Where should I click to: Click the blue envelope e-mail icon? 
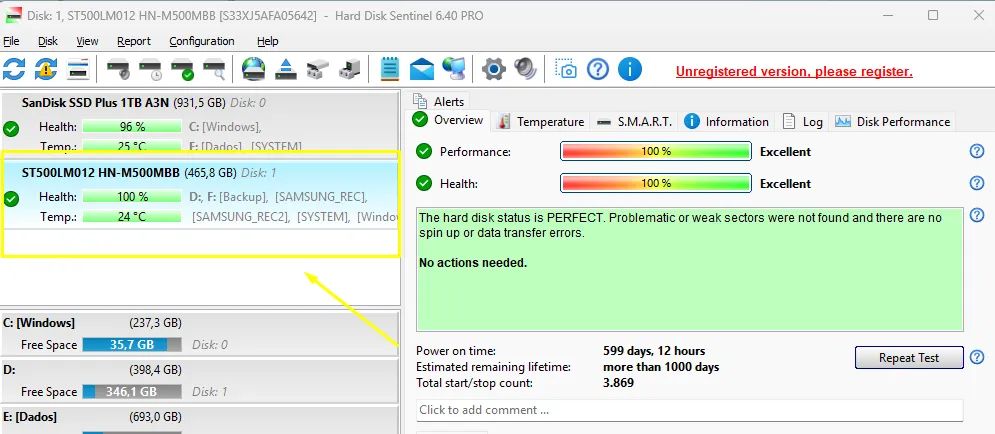[x=422, y=69]
